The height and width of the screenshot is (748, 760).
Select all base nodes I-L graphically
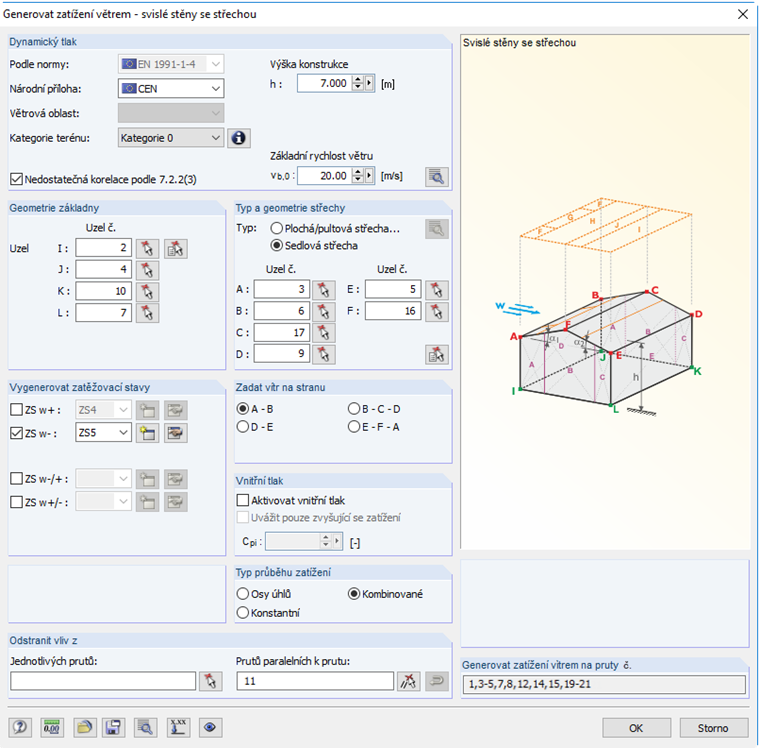pos(175,249)
